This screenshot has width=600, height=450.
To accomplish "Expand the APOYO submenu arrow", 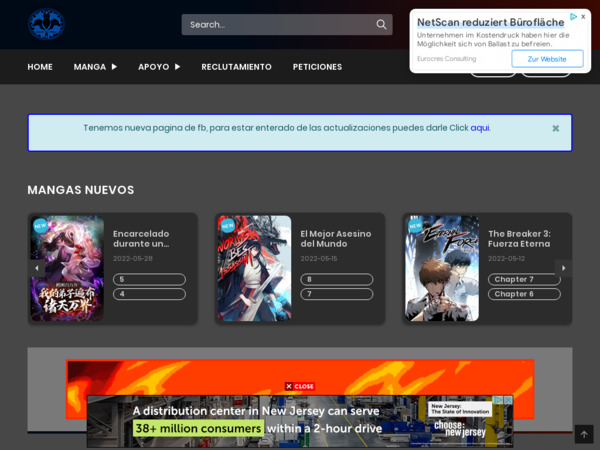I will point(177,67).
